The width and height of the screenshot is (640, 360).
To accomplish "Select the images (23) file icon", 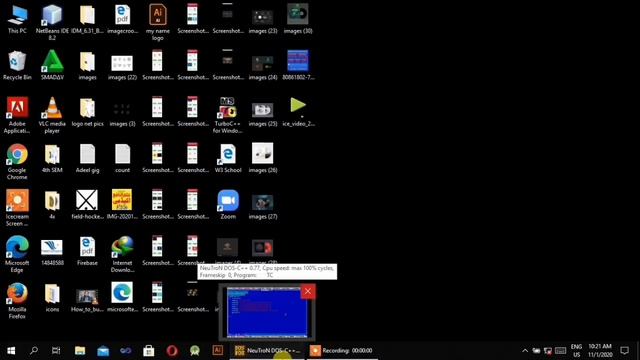I will tap(263, 19).
